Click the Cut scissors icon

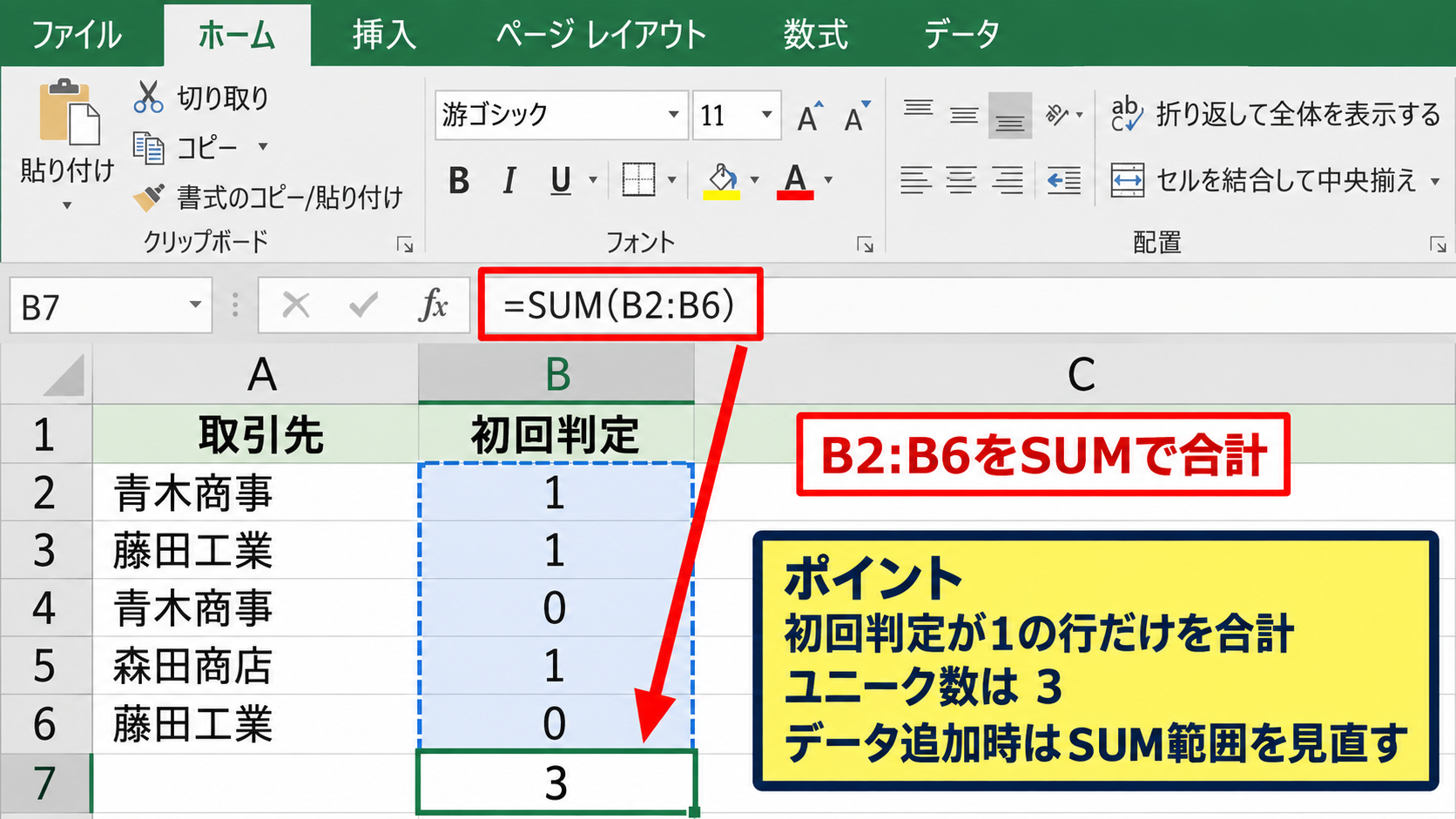148,97
